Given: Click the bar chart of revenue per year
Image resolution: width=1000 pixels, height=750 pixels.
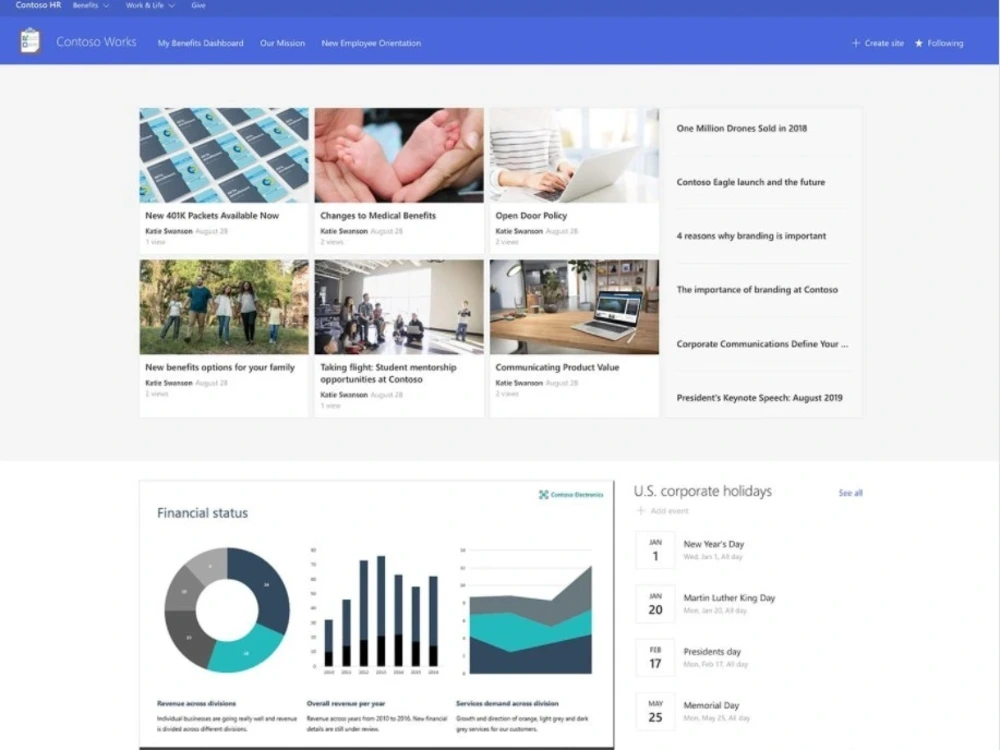Looking at the screenshot, I should tap(375, 612).
